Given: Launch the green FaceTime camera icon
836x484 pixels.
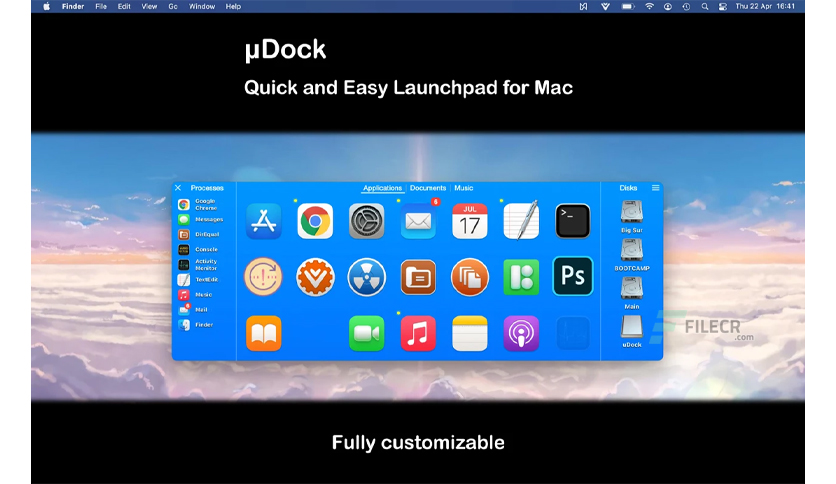Looking at the screenshot, I should point(366,334).
